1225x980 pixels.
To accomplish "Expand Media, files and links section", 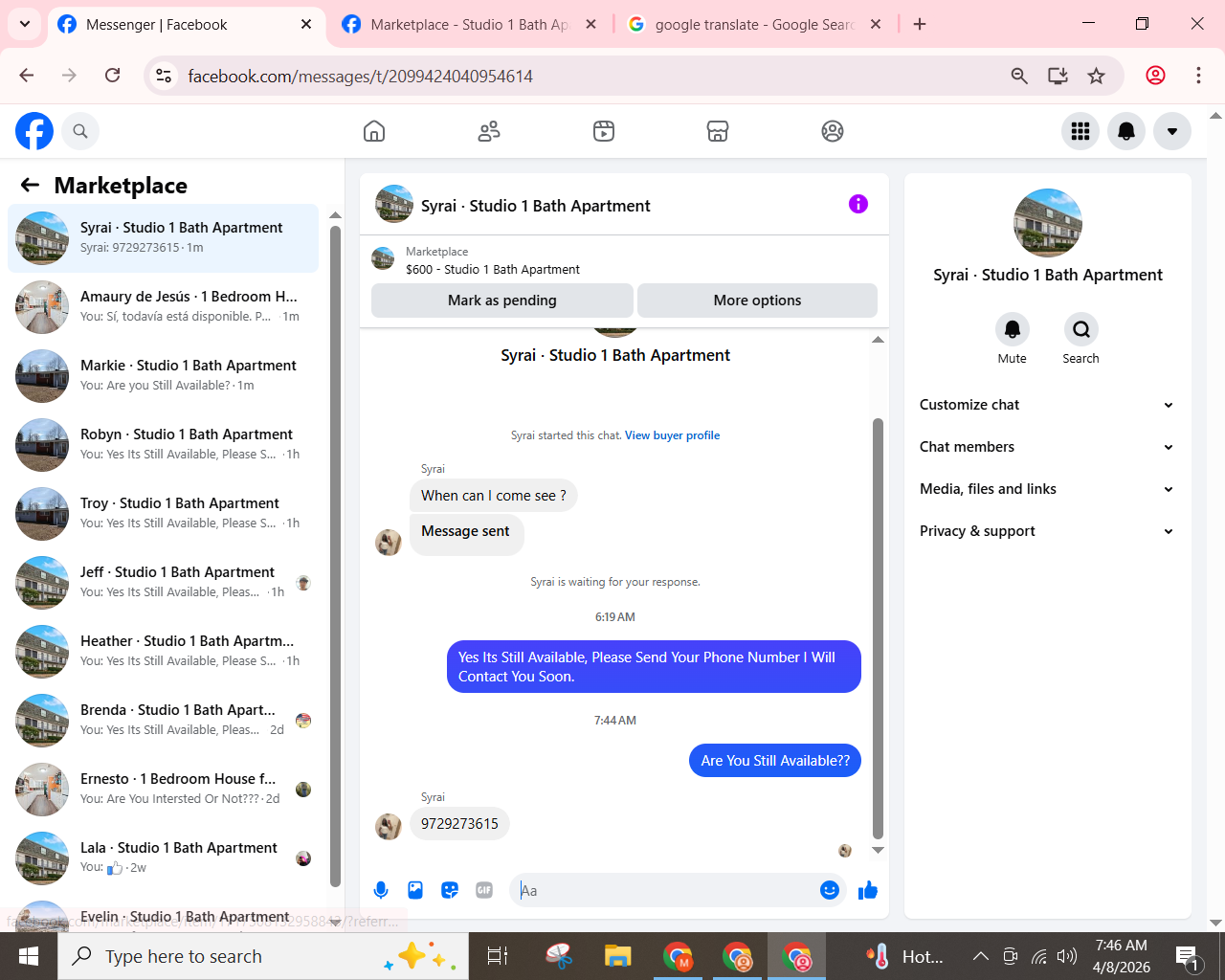I will pos(1047,489).
